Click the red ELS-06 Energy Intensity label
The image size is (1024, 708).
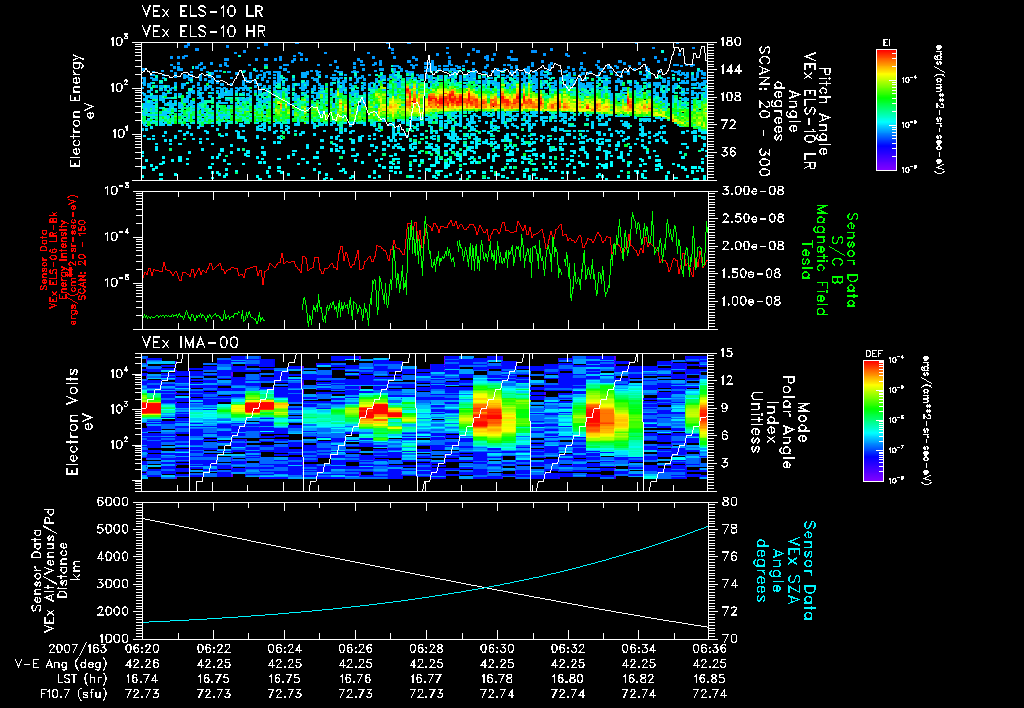click(63, 260)
